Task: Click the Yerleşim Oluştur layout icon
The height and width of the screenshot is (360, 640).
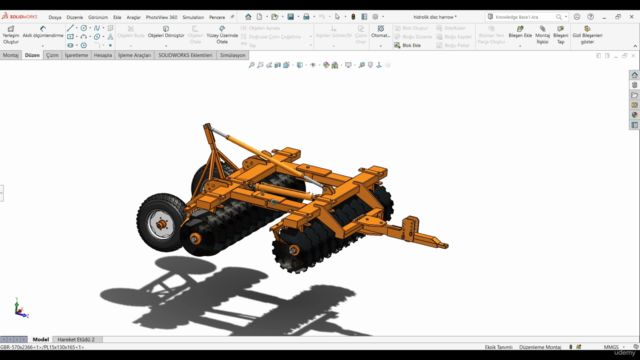Action: (x=11, y=29)
